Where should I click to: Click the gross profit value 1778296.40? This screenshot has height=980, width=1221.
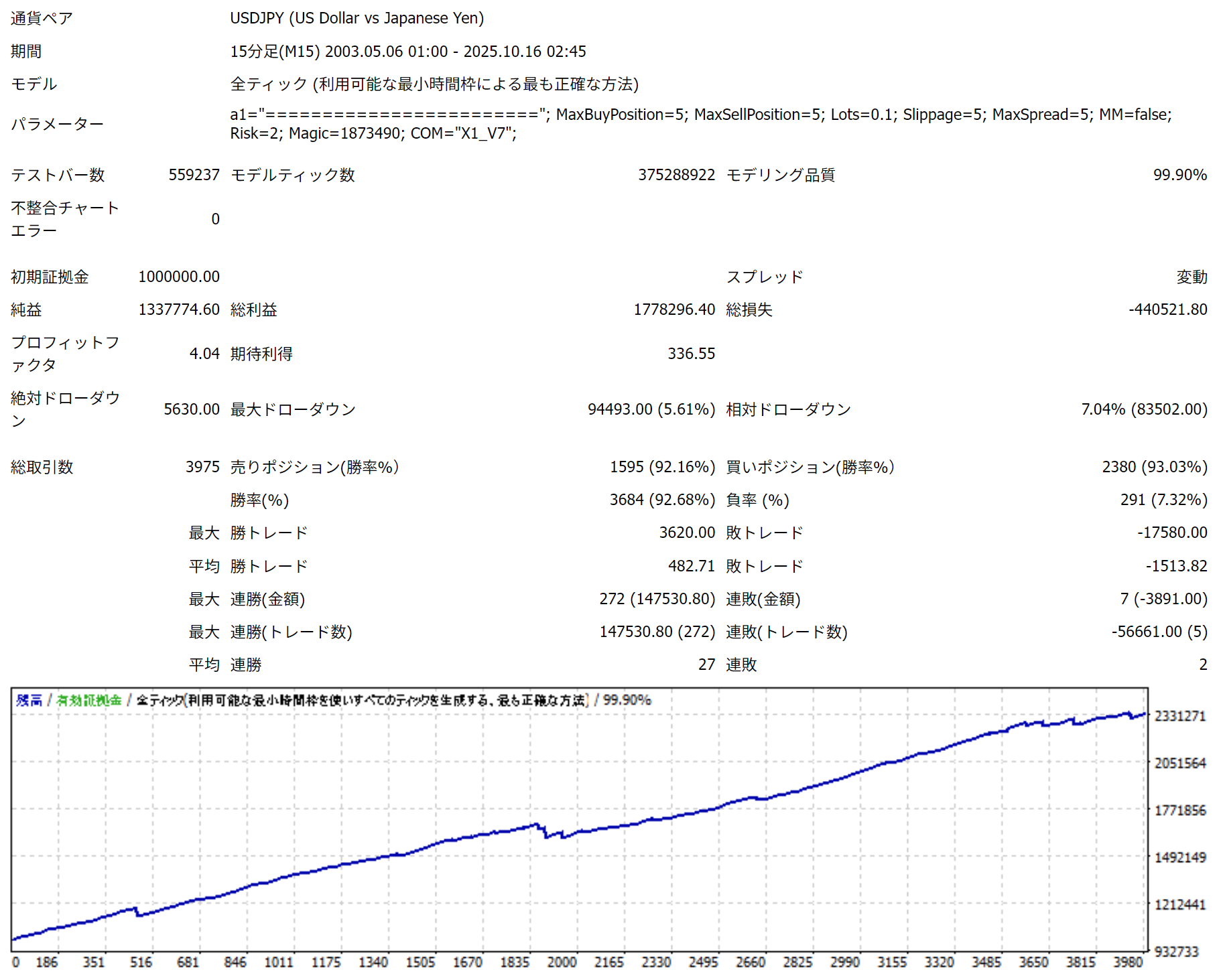(x=674, y=309)
